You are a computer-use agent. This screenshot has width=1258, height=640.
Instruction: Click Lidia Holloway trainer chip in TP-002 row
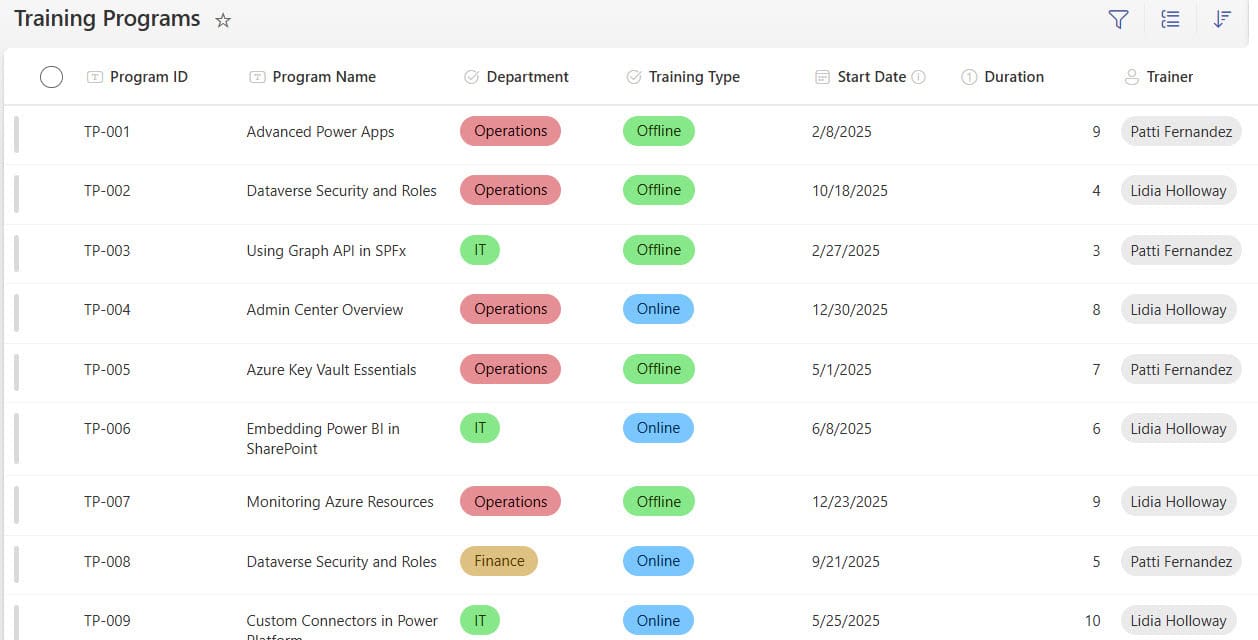(x=1178, y=191)
